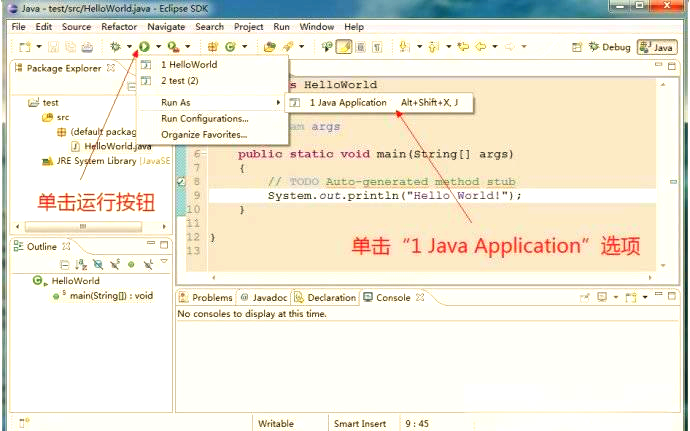The image size is (690, 431).
Task: Open the External Tools dropdown arrow
Action: tap(187, 46)
